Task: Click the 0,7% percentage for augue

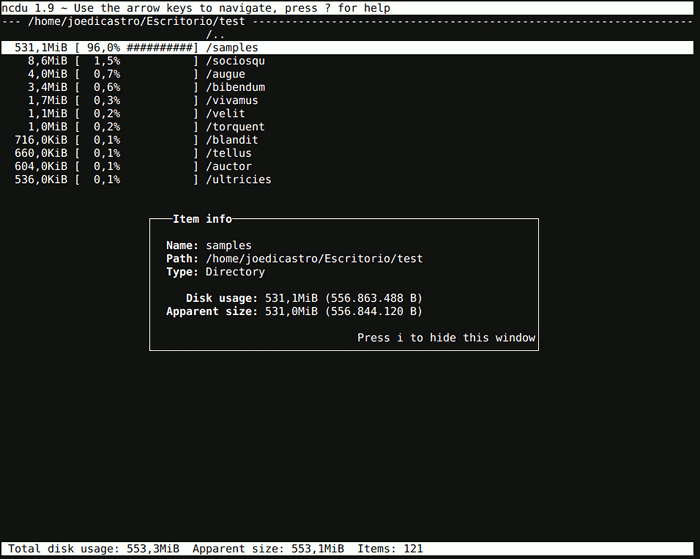Action: 107,74
